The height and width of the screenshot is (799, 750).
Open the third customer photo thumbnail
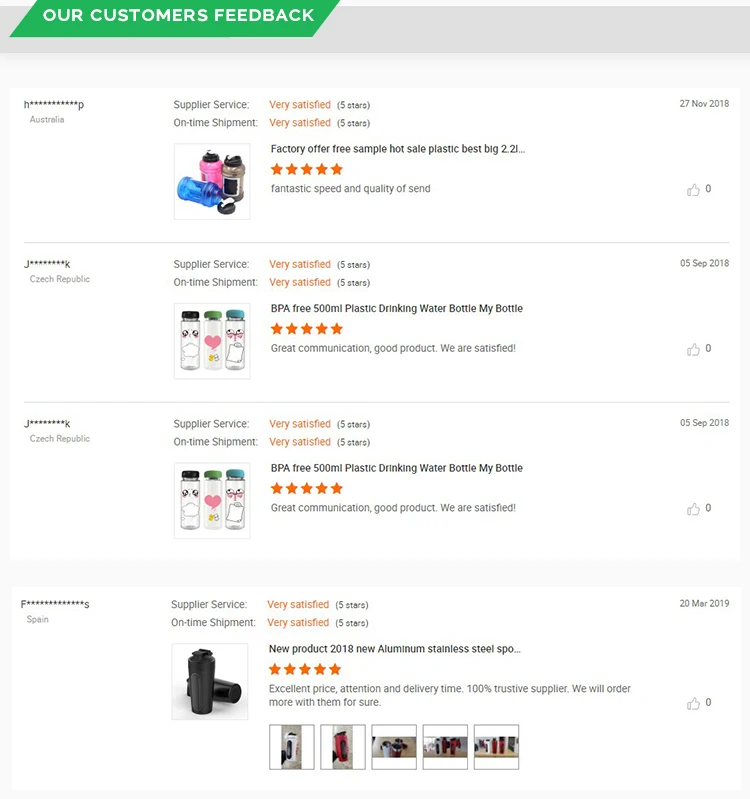coord(394,747)
